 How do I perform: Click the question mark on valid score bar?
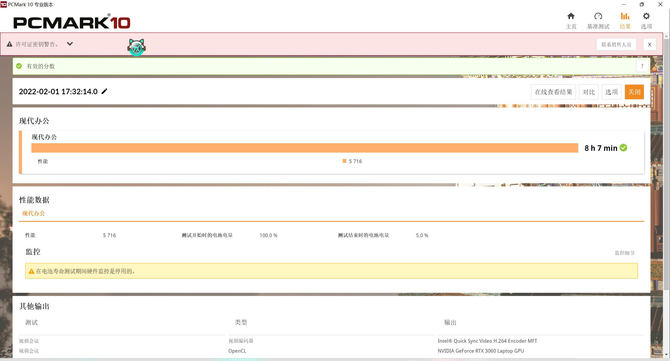coord(642,66)
